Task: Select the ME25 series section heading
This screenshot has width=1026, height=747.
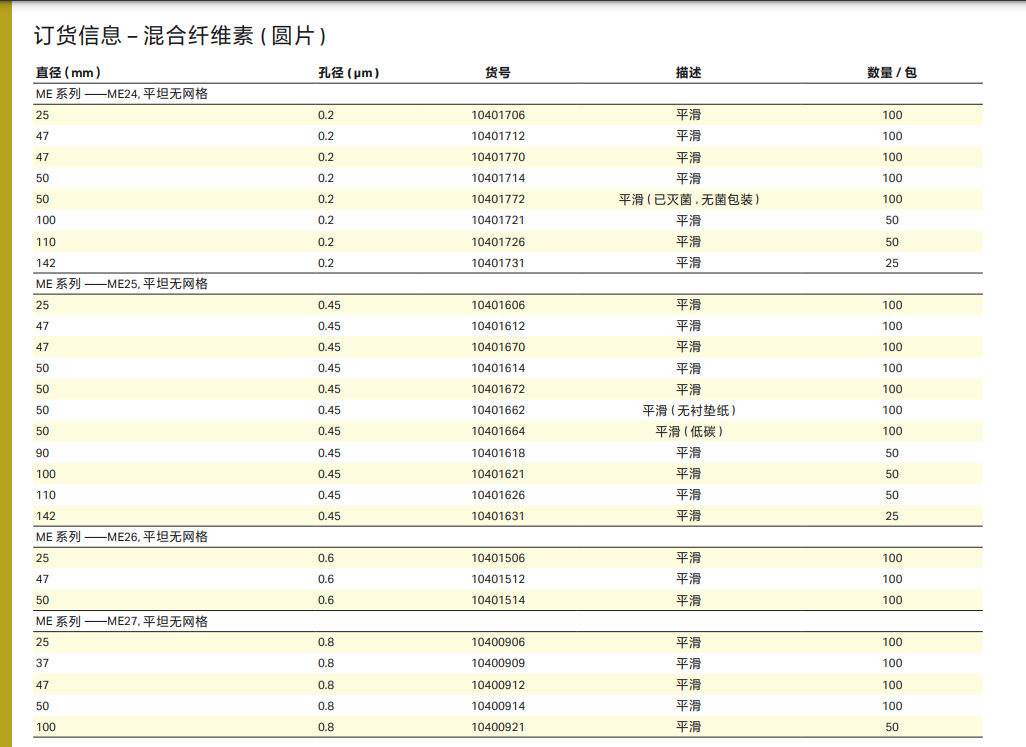Action: click(122, 284)
